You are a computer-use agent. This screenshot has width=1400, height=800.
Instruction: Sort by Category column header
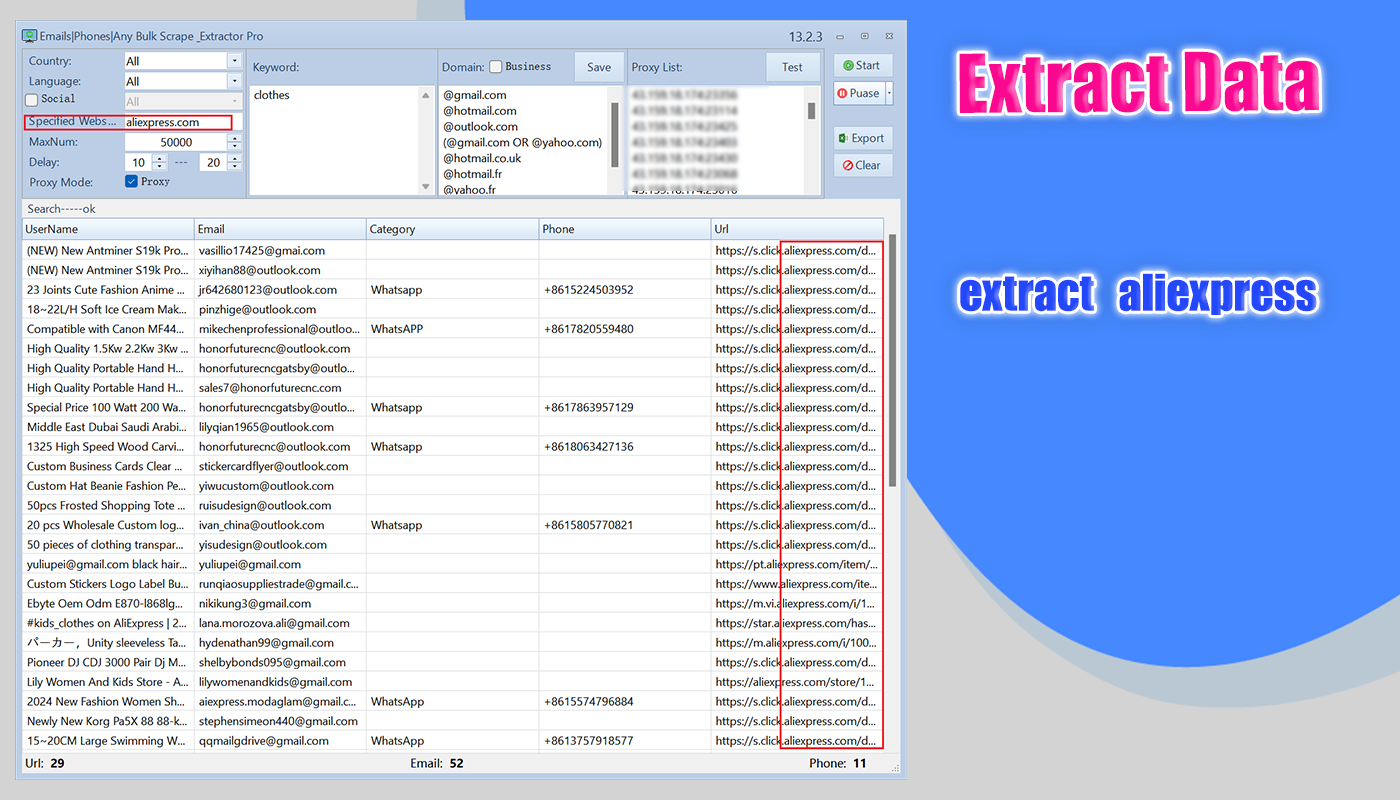point(453,229)
